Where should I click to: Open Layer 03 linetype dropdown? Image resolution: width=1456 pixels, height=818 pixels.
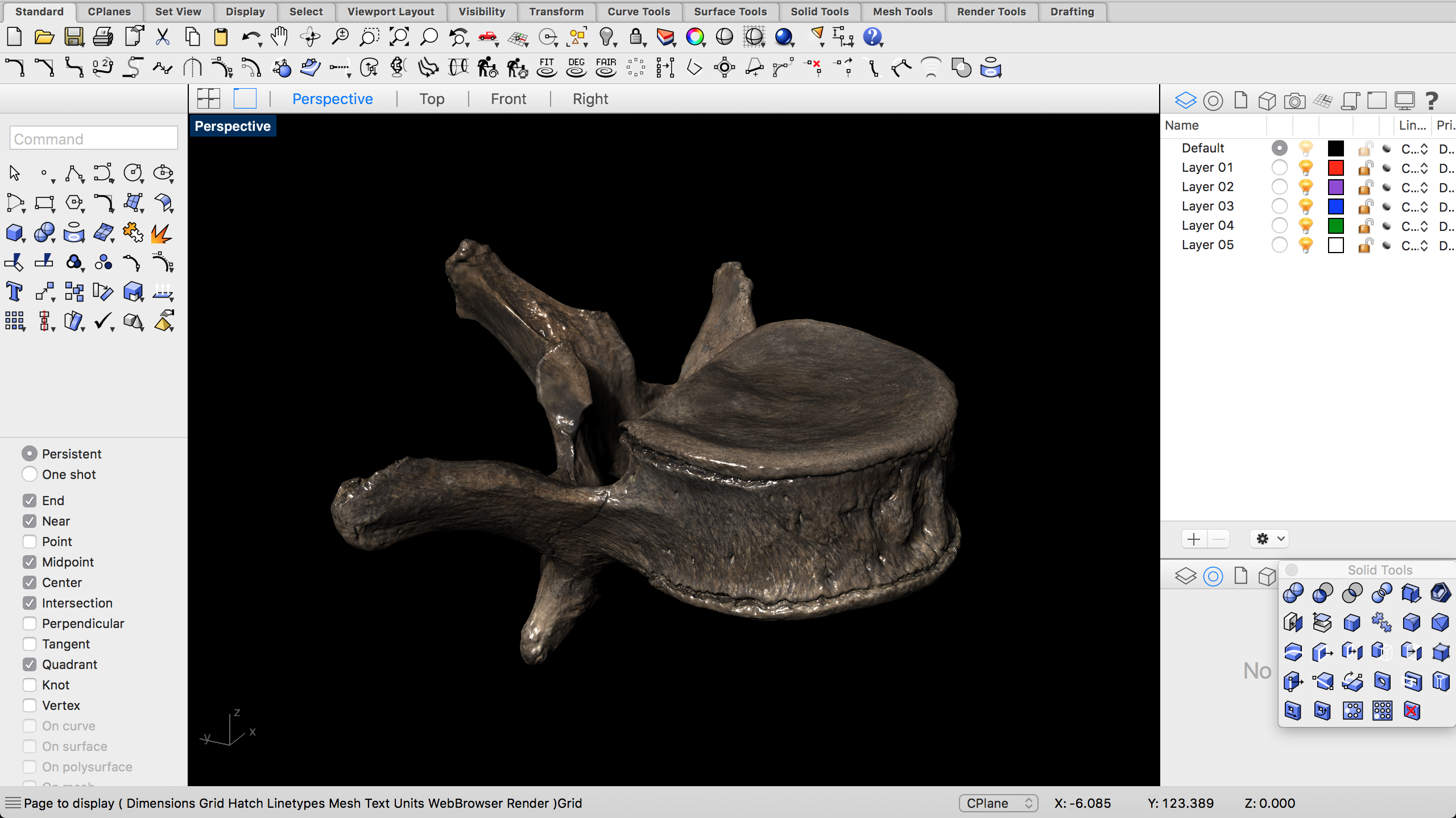[x=1414, y=207]
